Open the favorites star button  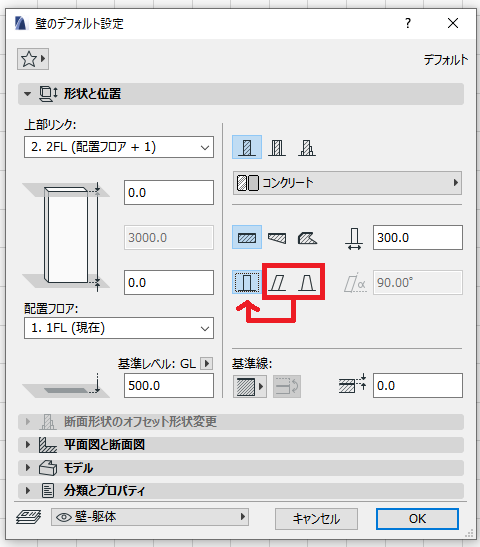point(33,59)
